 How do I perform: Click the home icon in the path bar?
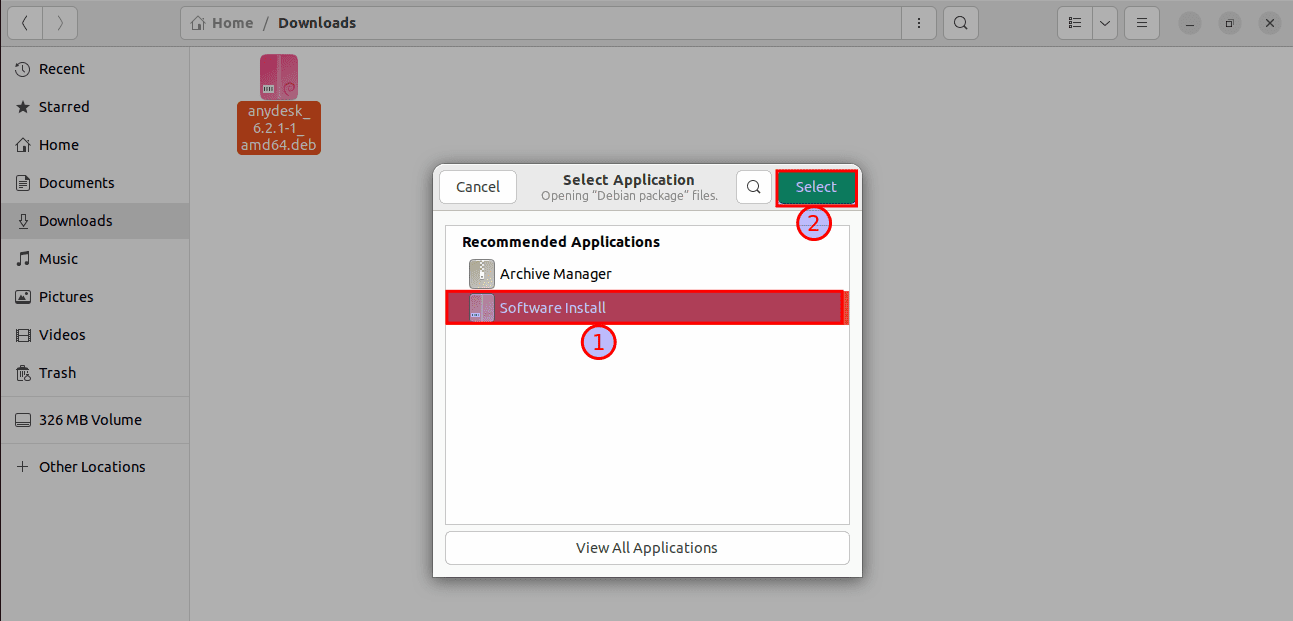[x=199, y=23]
